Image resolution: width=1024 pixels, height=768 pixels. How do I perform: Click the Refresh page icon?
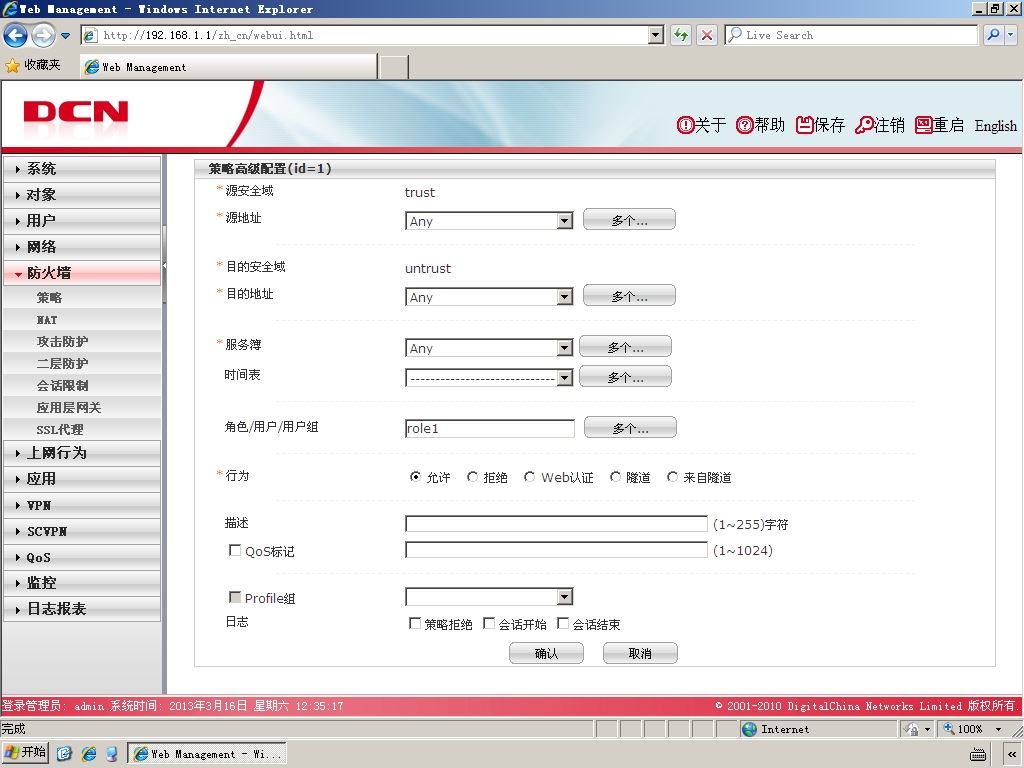pyautogui.click(x=681, y=35)
